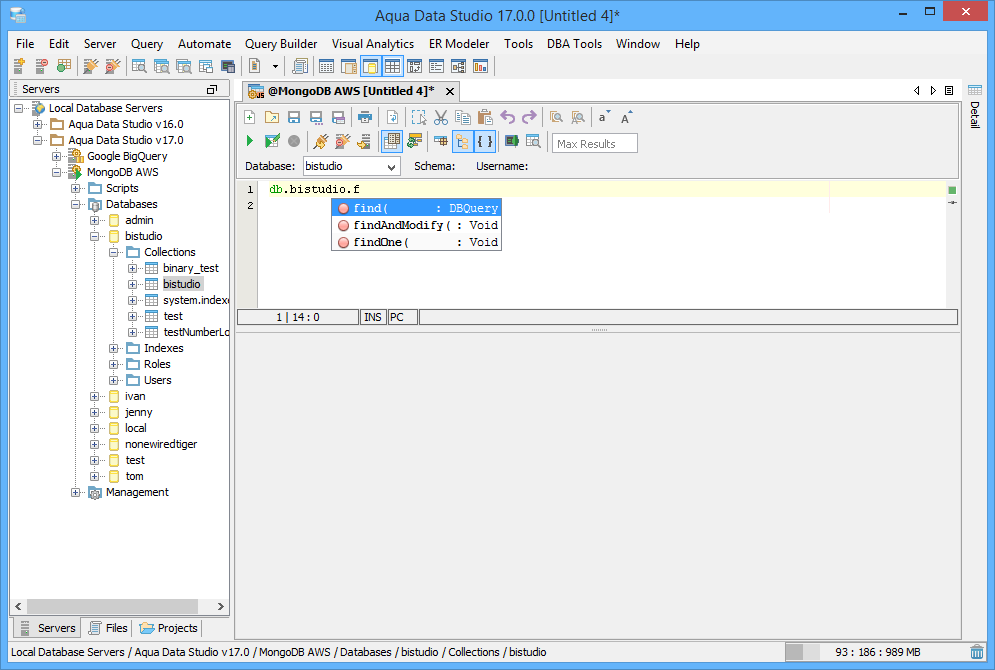Click the Copy icon in editor toolbar
This screenshot has height=670, width=995.
point(463,117)
